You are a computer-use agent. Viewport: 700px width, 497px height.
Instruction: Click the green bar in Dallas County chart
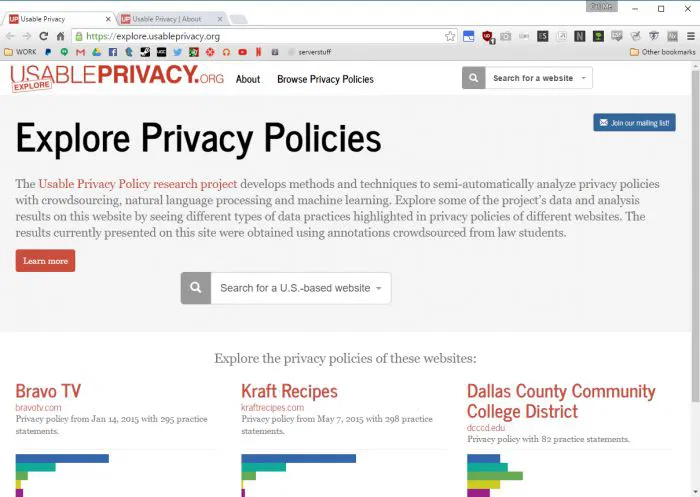[495, 476]
